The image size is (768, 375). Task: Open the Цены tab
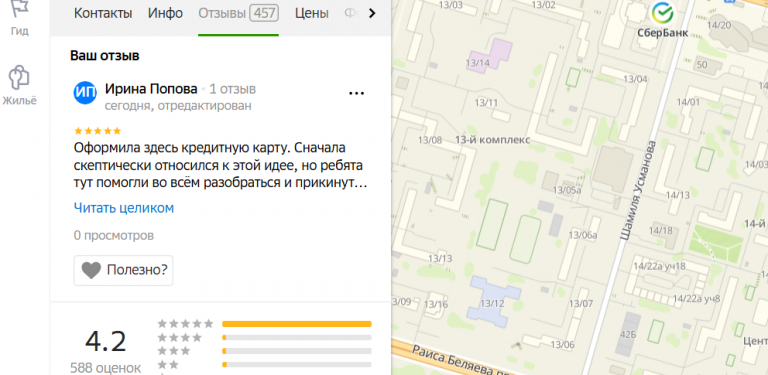[x=312, y=13]
